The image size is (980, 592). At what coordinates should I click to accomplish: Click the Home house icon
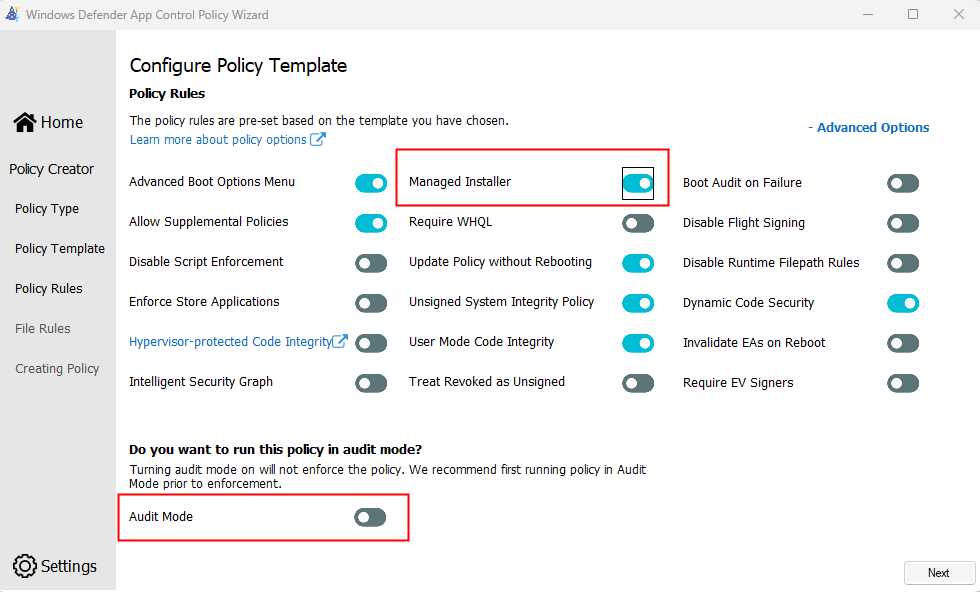tap(24, 123)
